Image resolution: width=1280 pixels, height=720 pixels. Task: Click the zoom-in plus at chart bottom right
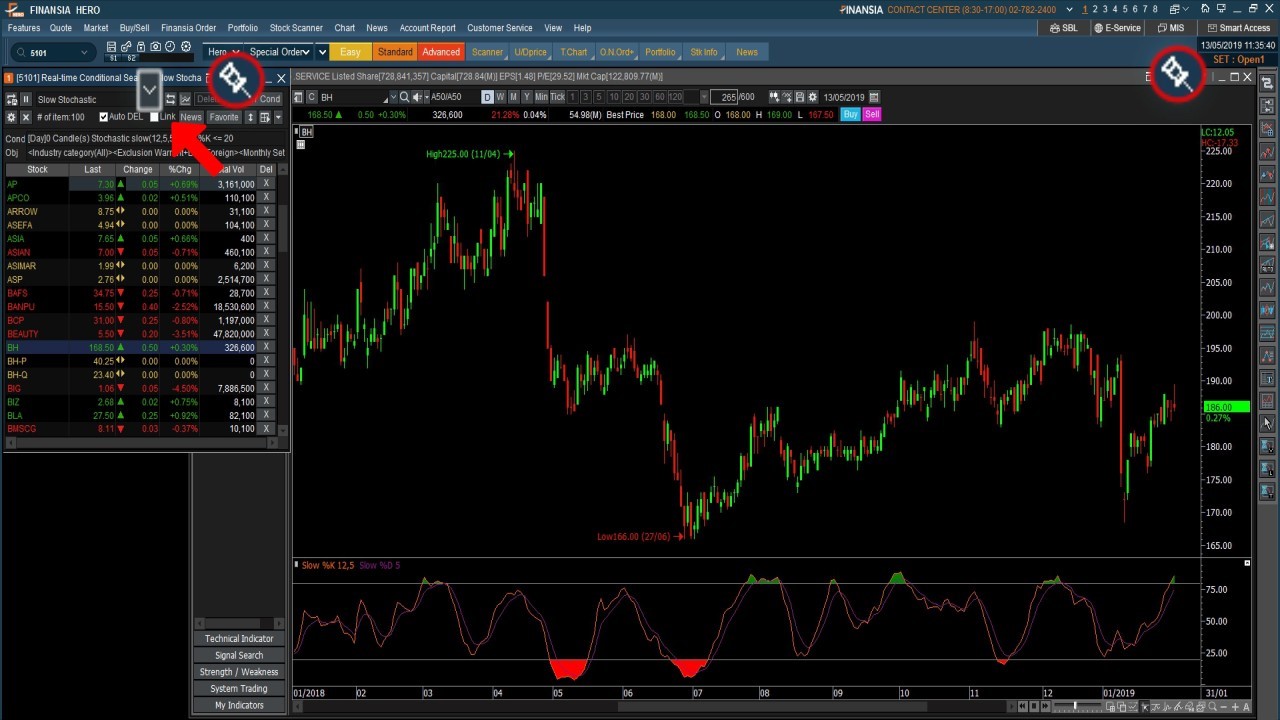pyautogui.click(x=1235, y=707)
